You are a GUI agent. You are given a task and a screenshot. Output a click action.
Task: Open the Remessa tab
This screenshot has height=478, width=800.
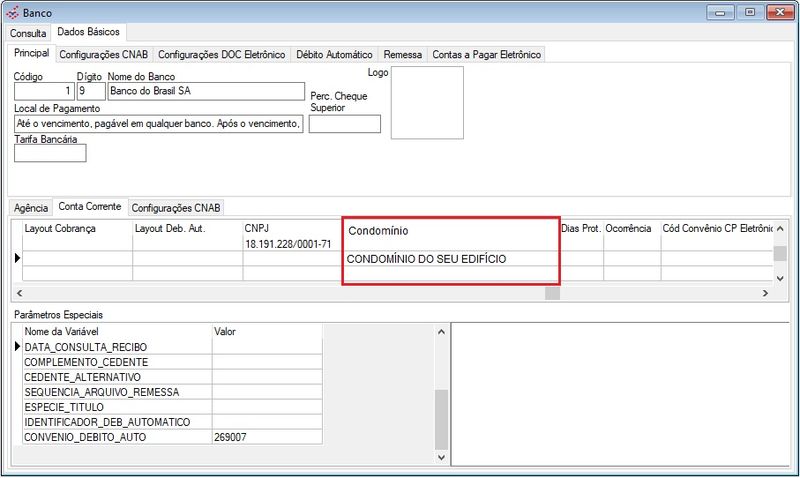coord(403,54)
